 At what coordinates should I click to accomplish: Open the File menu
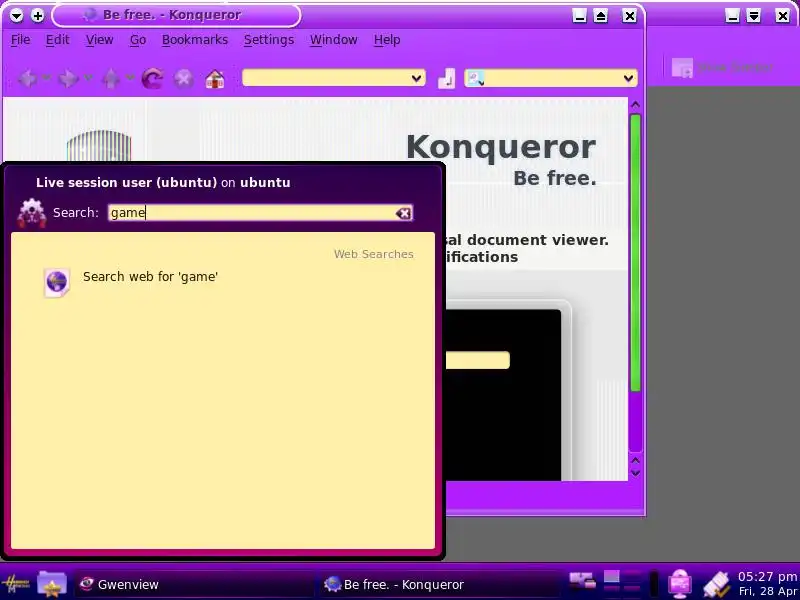pyautogui.click(x=20, y=40)
